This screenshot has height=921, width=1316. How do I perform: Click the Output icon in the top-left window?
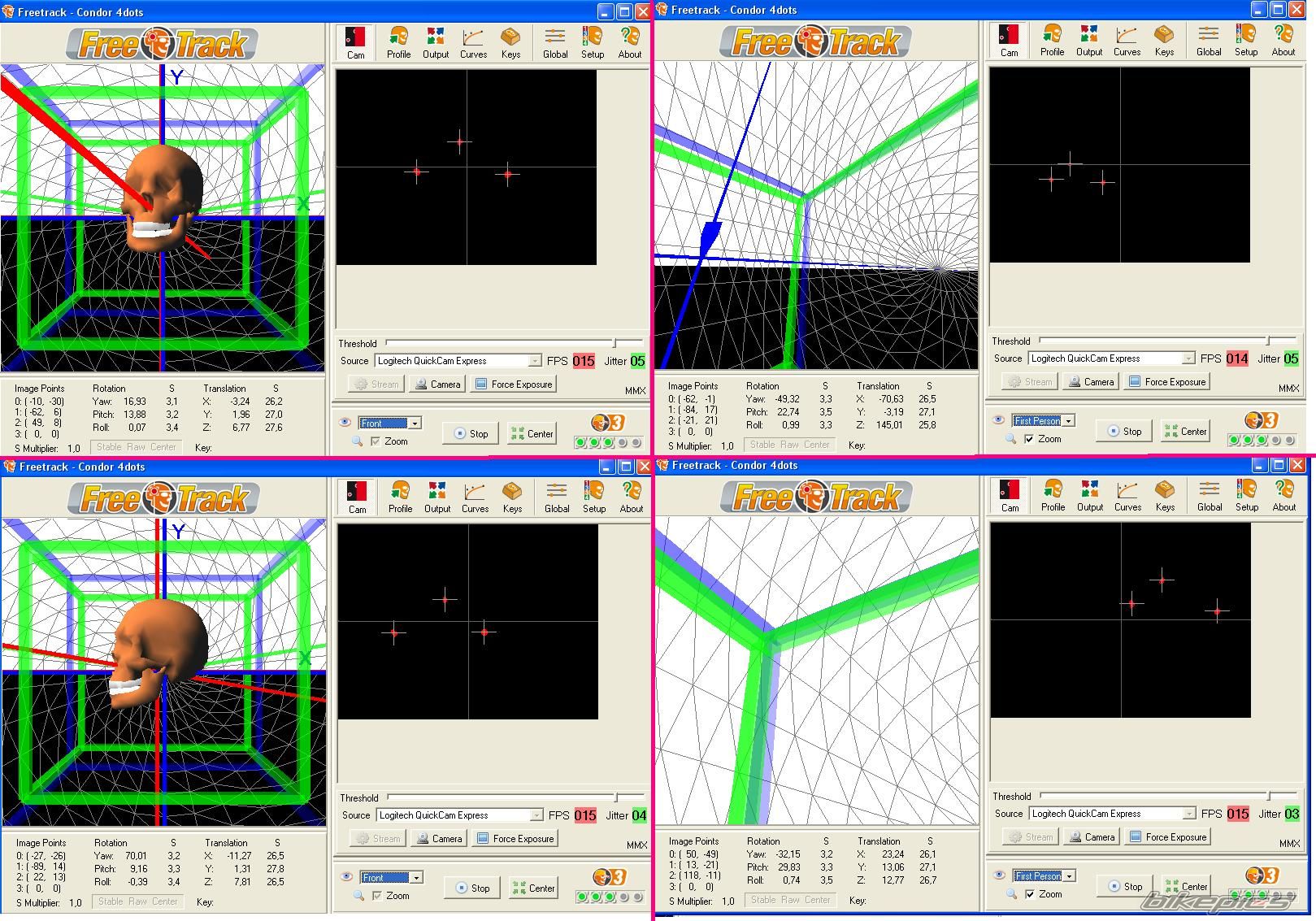(x=436, y=42)
